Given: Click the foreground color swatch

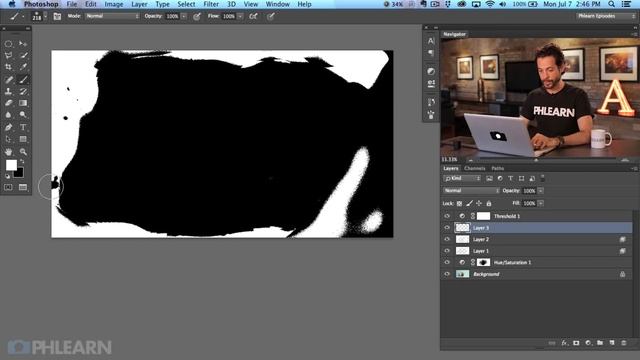Looking at the screenshot, I should tap(11, 165).
